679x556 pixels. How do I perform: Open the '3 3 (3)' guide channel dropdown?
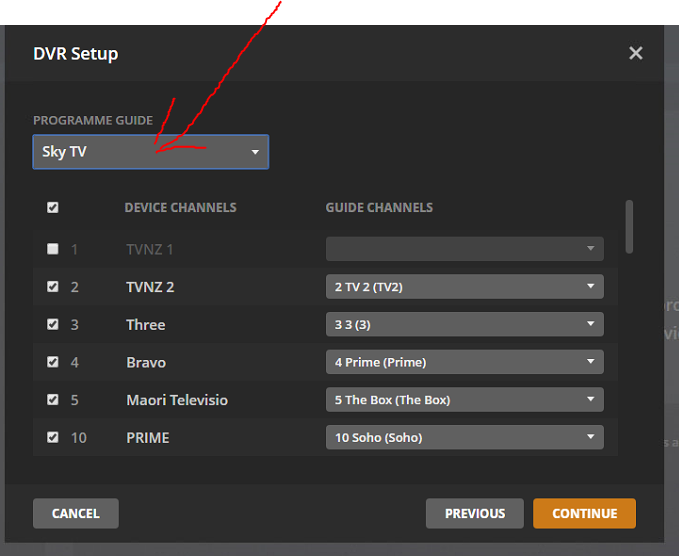point(464,325)
